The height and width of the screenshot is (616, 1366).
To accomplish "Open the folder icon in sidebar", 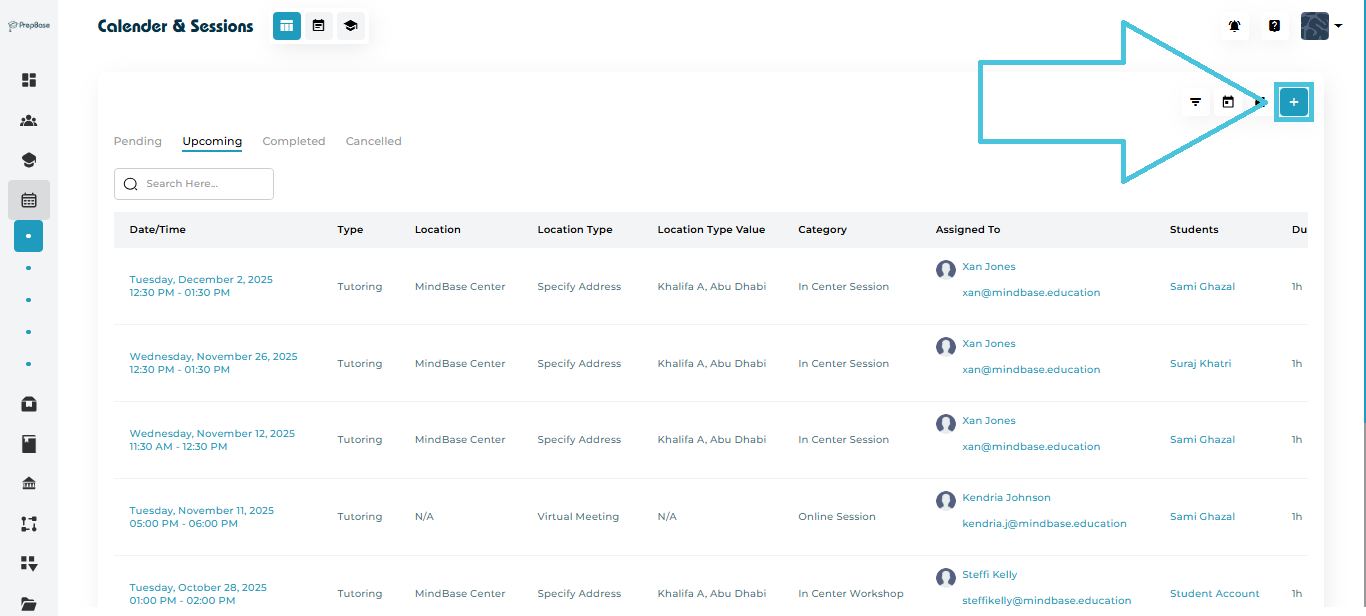I will pyautogui.click(x=29, y=603).
